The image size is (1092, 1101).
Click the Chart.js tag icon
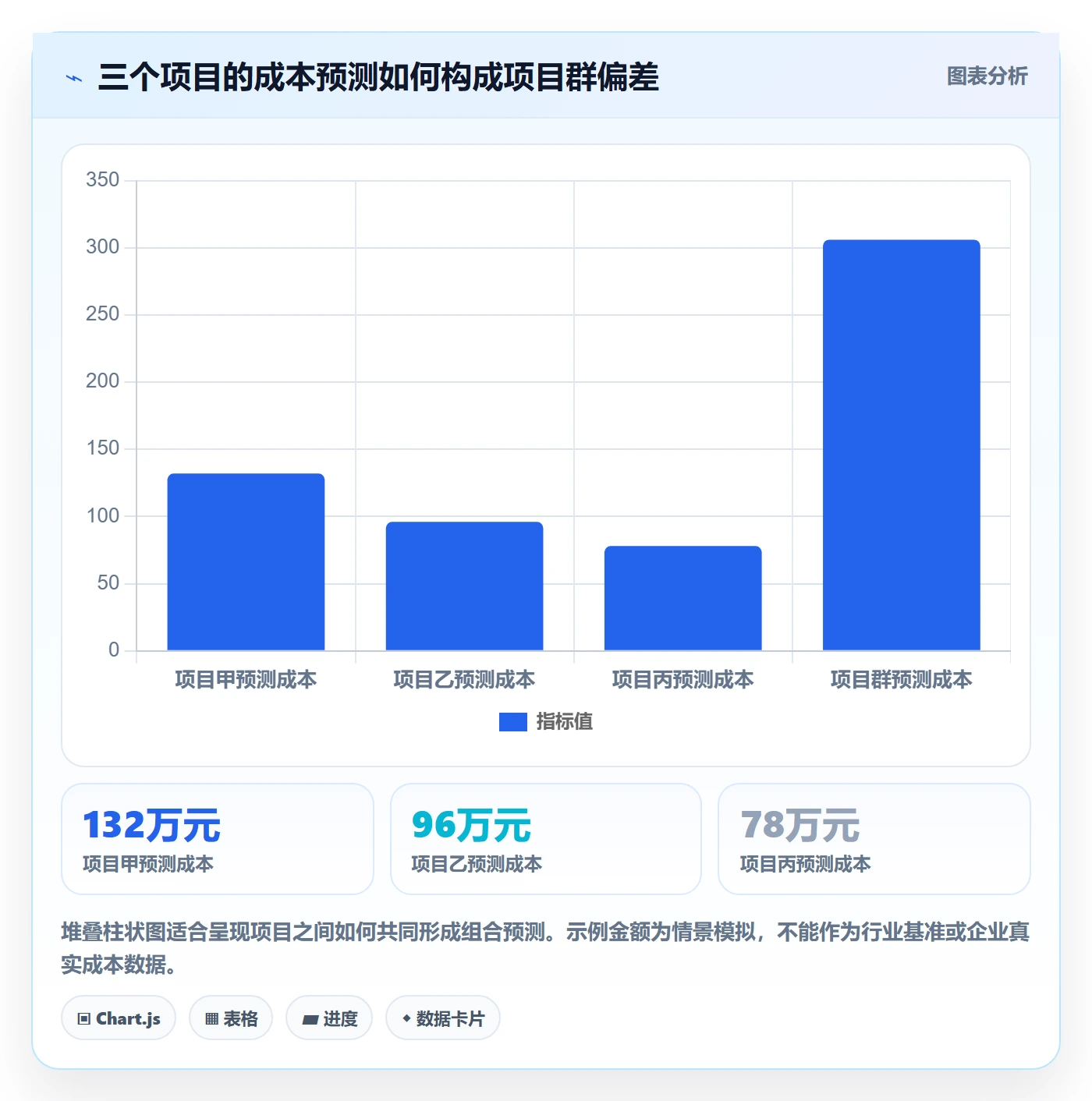point(84,1019)
